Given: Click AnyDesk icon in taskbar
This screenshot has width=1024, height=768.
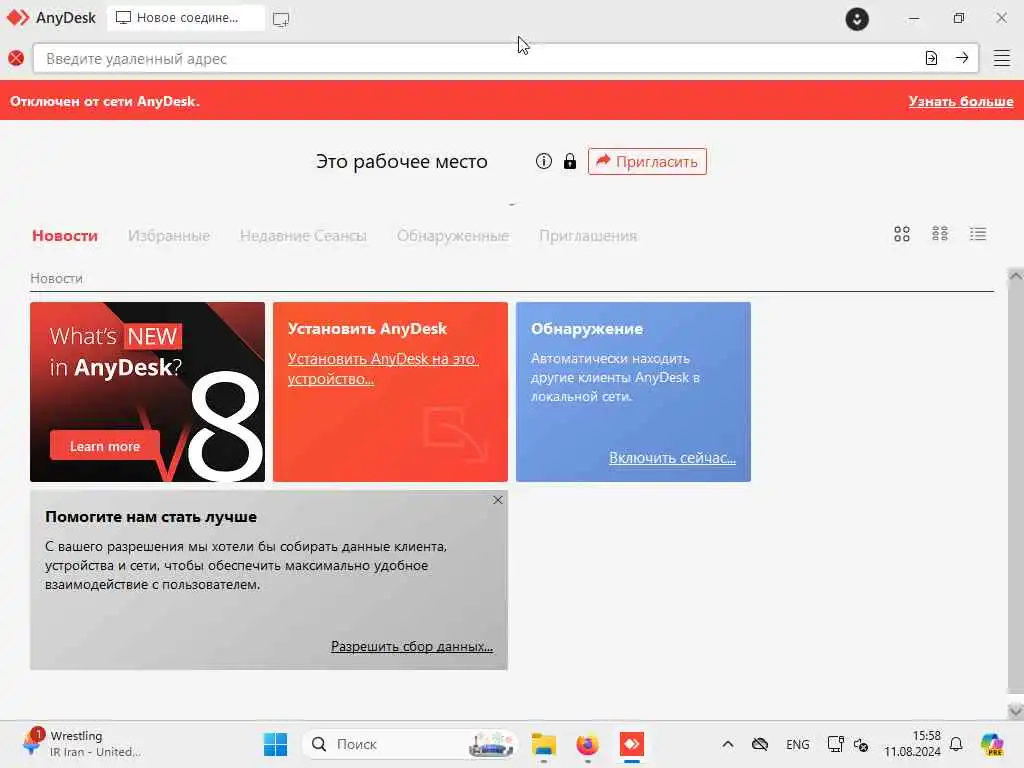Looking at the screenshot, I should click(632, 744).
